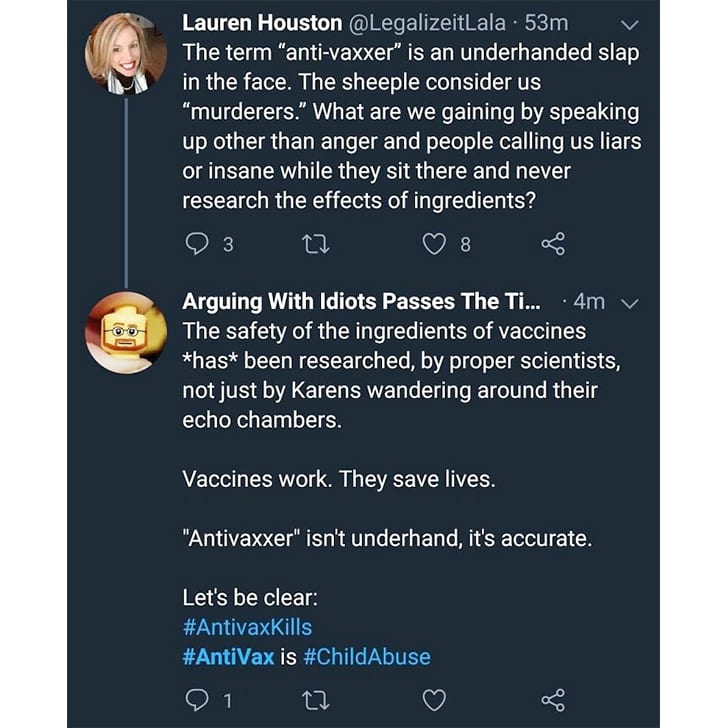View the Lego-head avatar profile

(125, 331)
